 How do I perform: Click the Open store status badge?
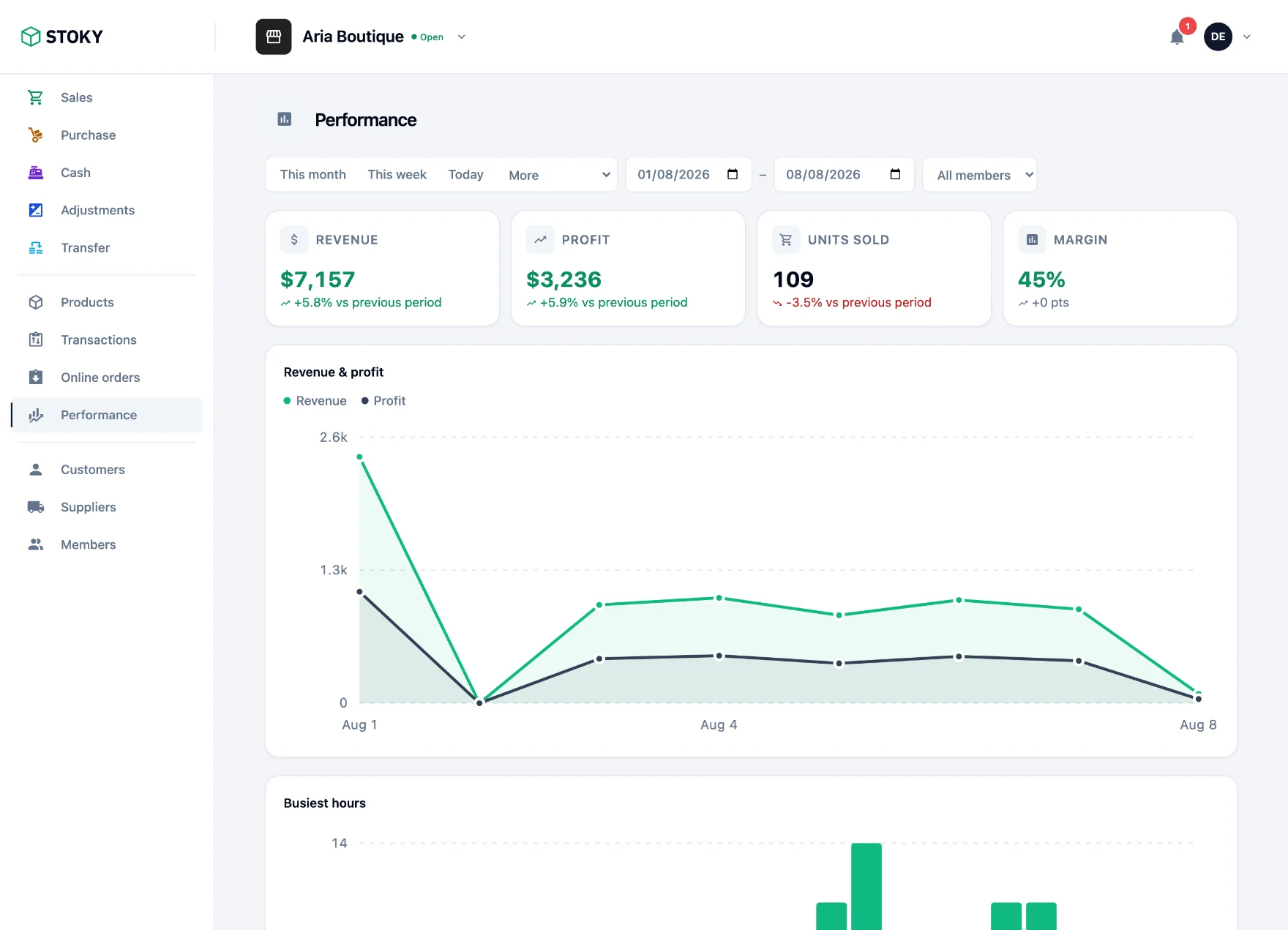(x=427, y=37)
